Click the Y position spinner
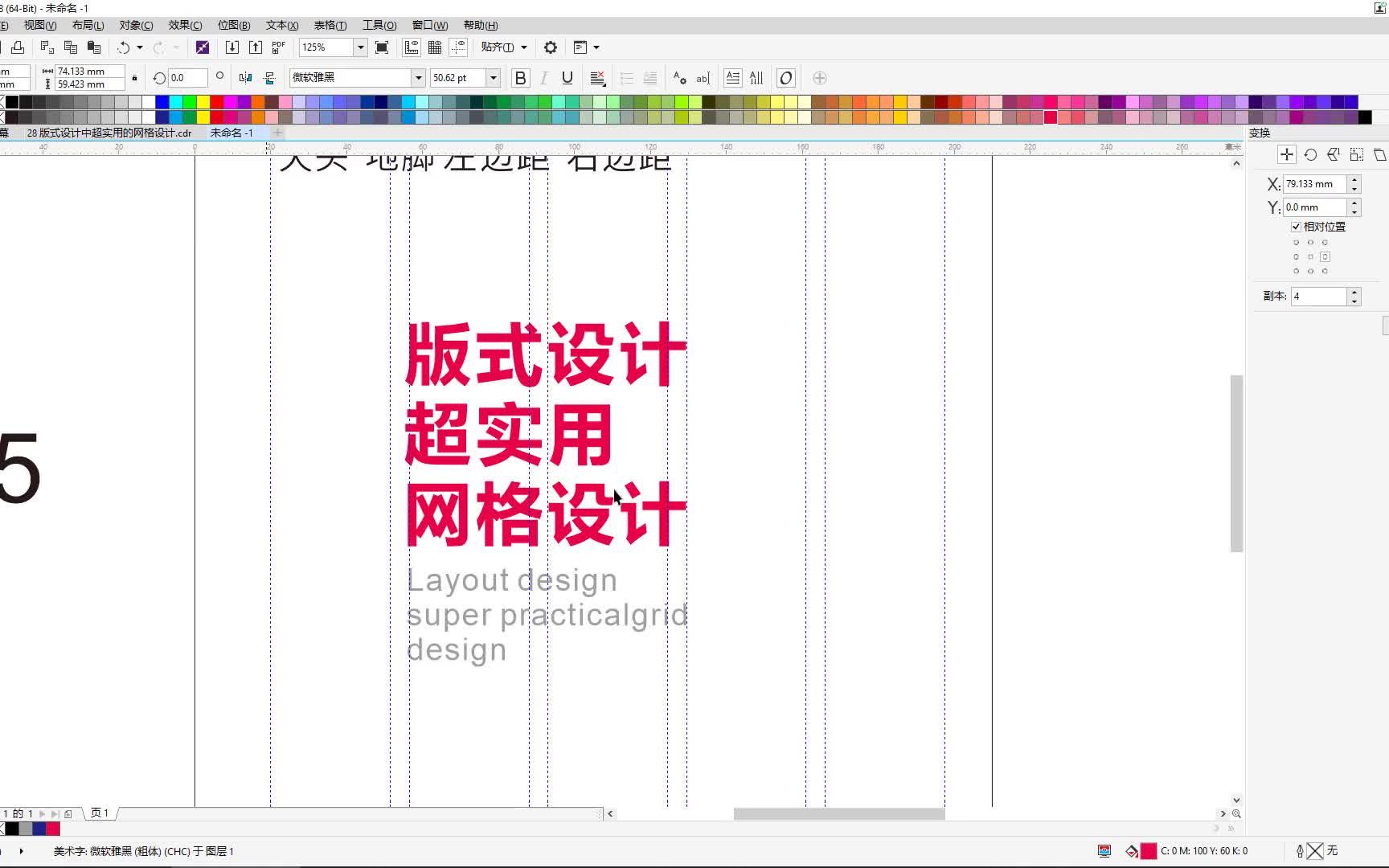 point(1354,207)
